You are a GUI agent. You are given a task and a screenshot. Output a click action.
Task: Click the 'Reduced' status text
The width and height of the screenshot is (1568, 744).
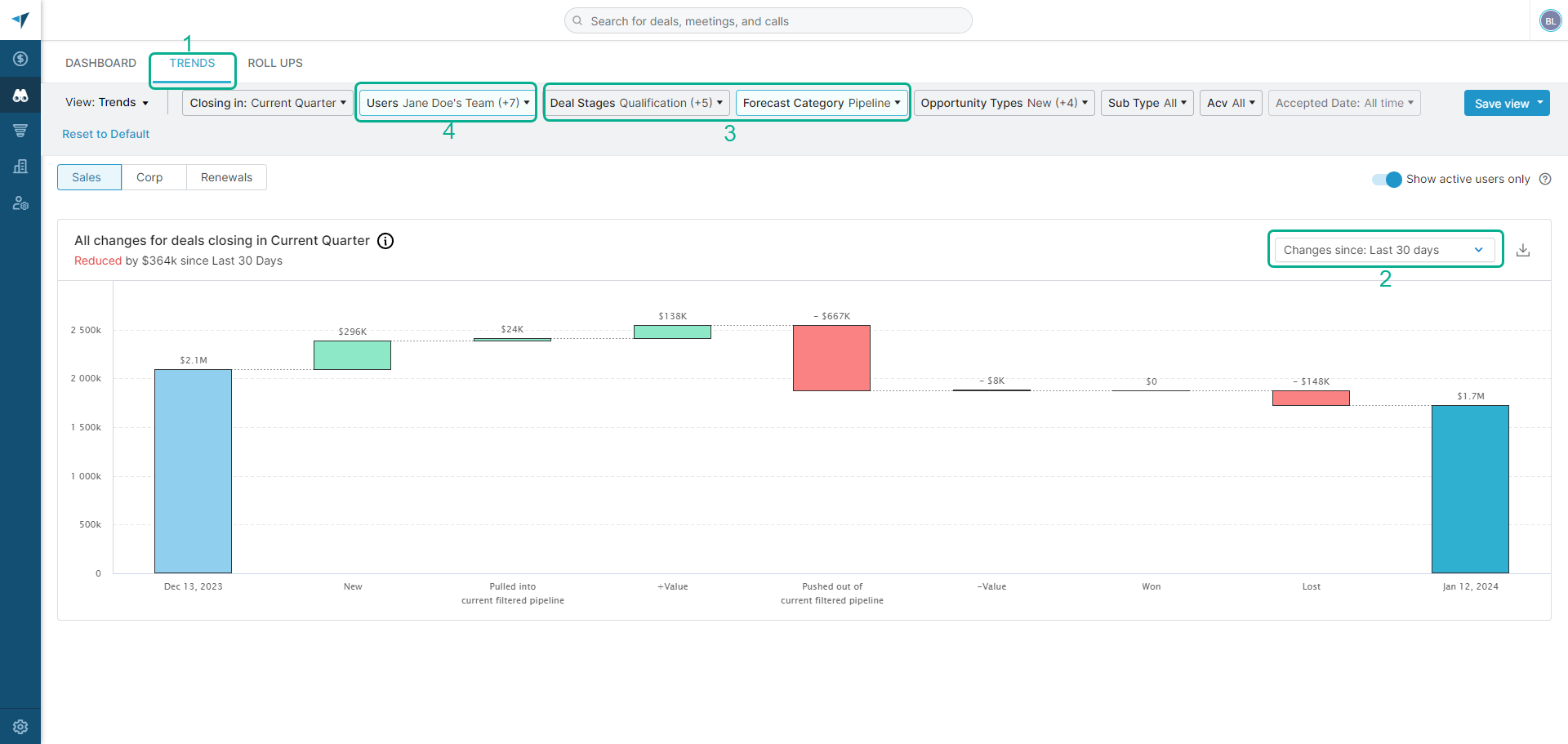tap(98, 261)
